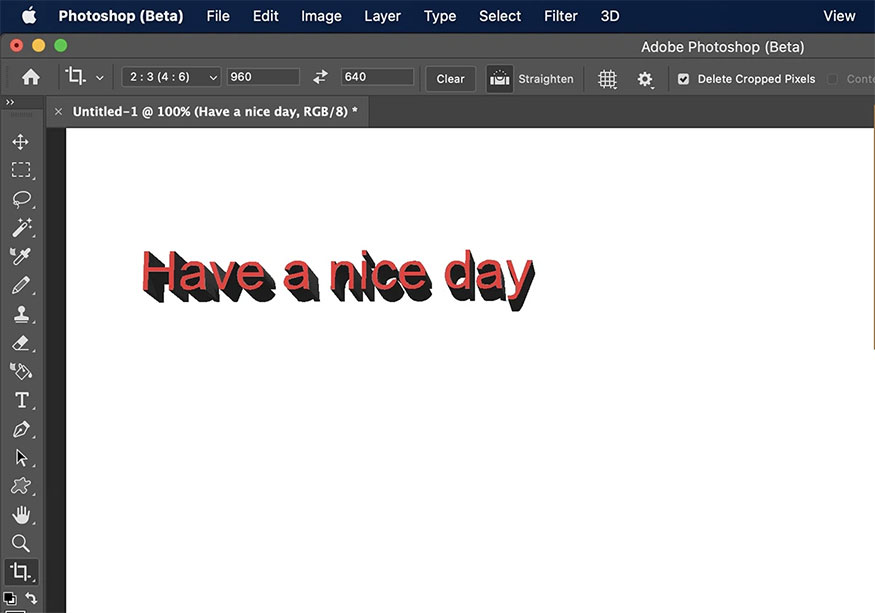Viewport: 875px width, 613px height.
Task: Activate the Magic Wand tool
Action: pos(21,228)
